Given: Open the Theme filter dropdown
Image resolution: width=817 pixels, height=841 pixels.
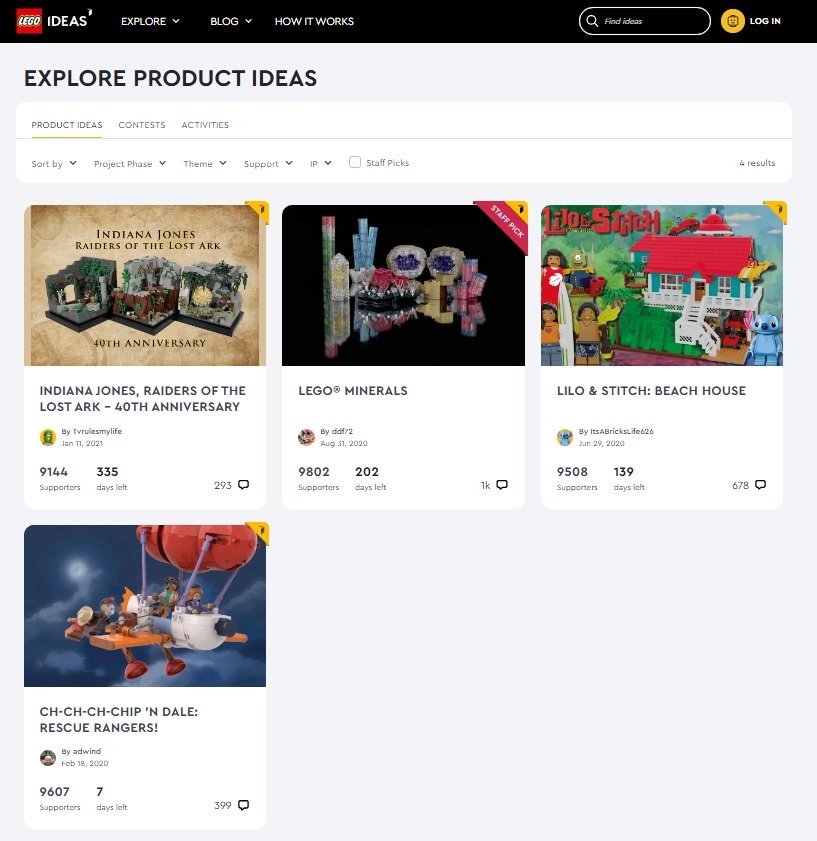Looking at the screenshot, I should [x=205, y=164].
